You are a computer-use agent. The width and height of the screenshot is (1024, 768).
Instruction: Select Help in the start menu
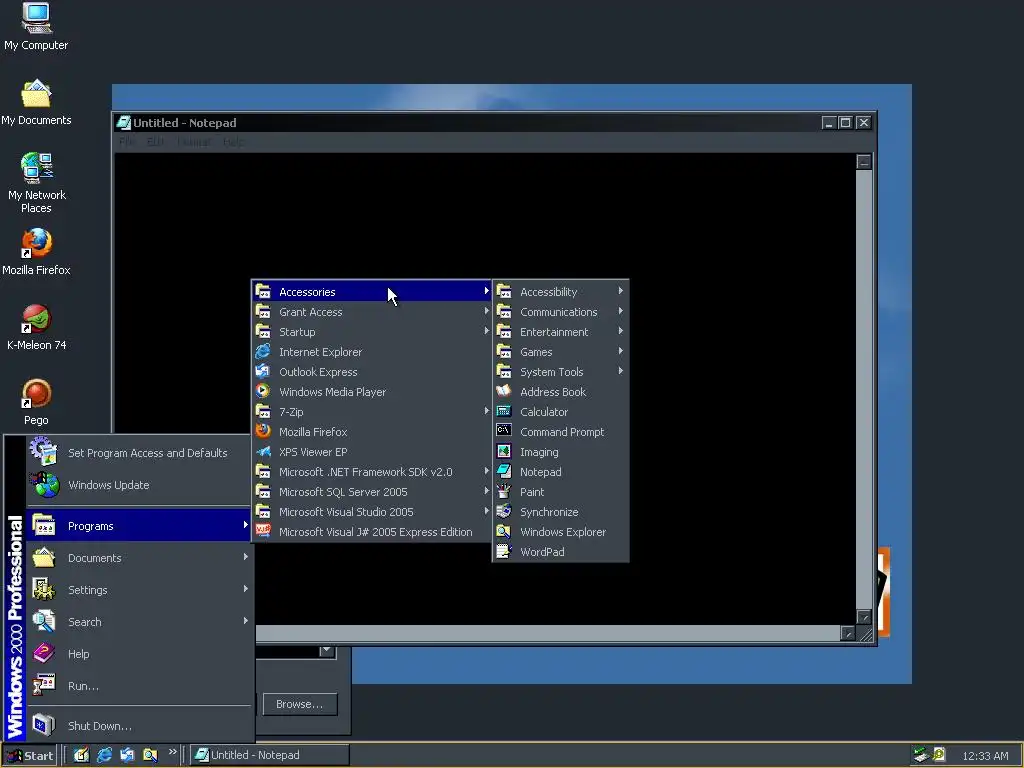138,654
